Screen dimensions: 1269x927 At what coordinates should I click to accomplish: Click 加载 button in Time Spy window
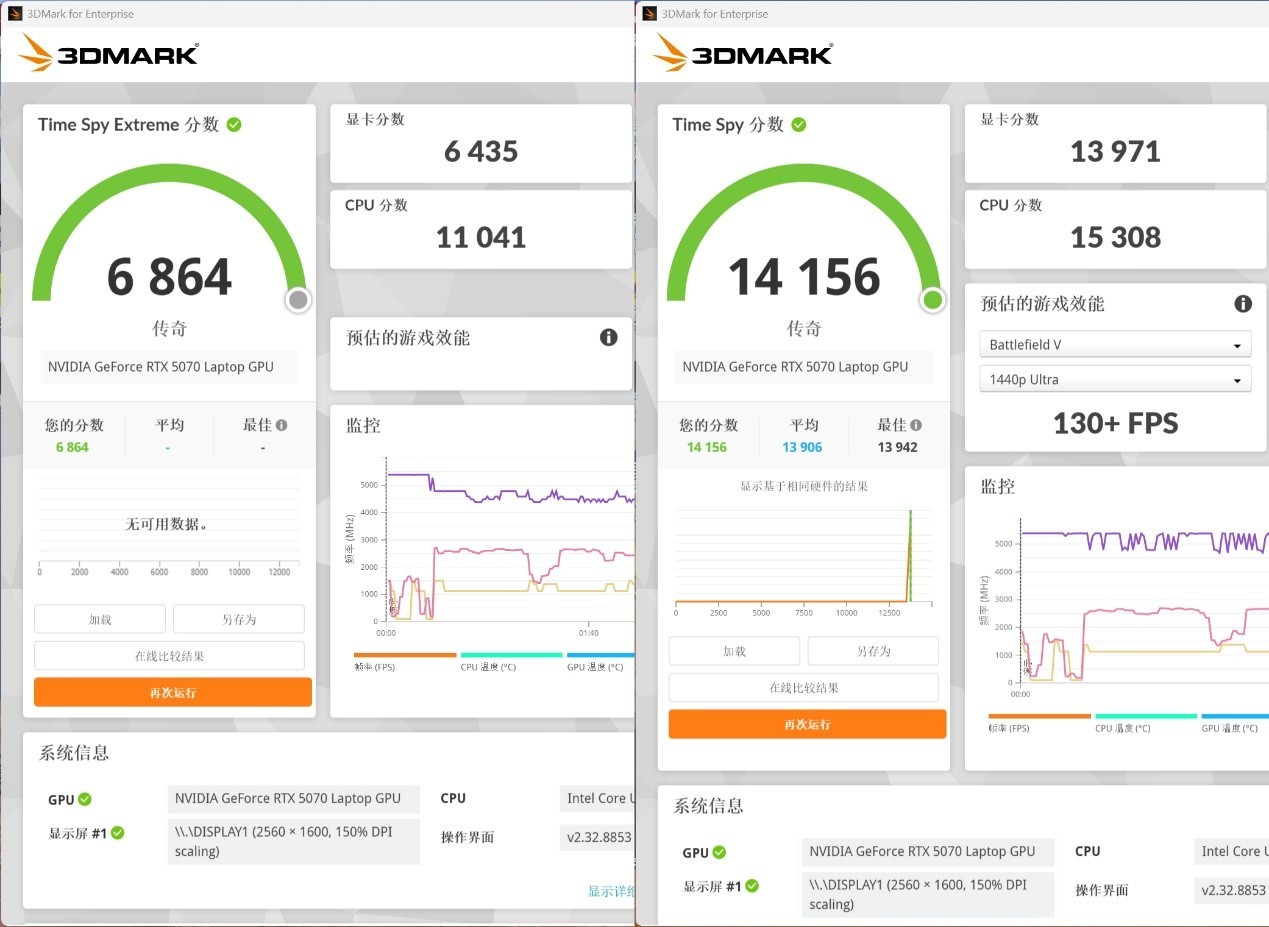click(734, 651)
